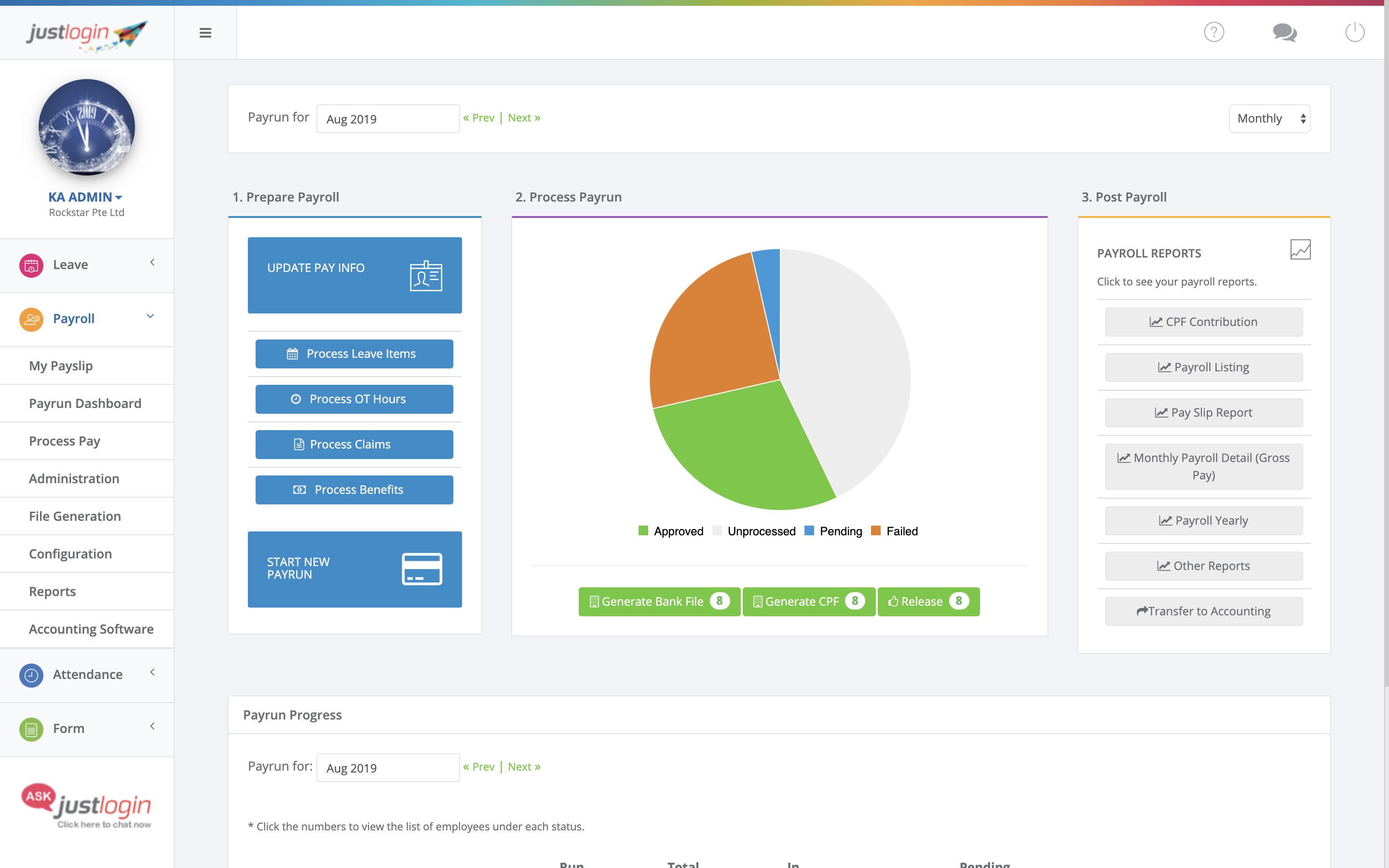The height and width of the screenshot is (868, 1389).
Task: Click the Payroll Reports chart icon
Action: (x=1301, y=249)
